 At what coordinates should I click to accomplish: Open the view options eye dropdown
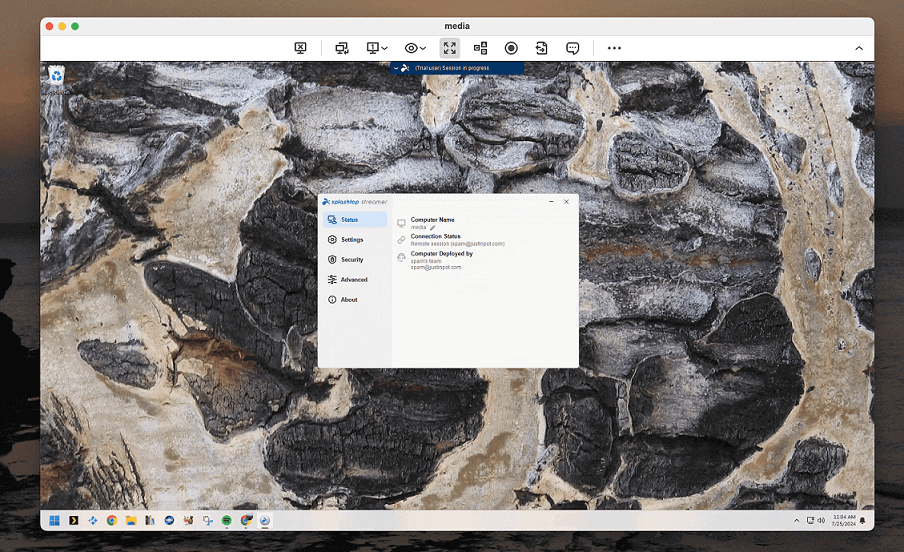pyautogui.click(x=415, y=48)
